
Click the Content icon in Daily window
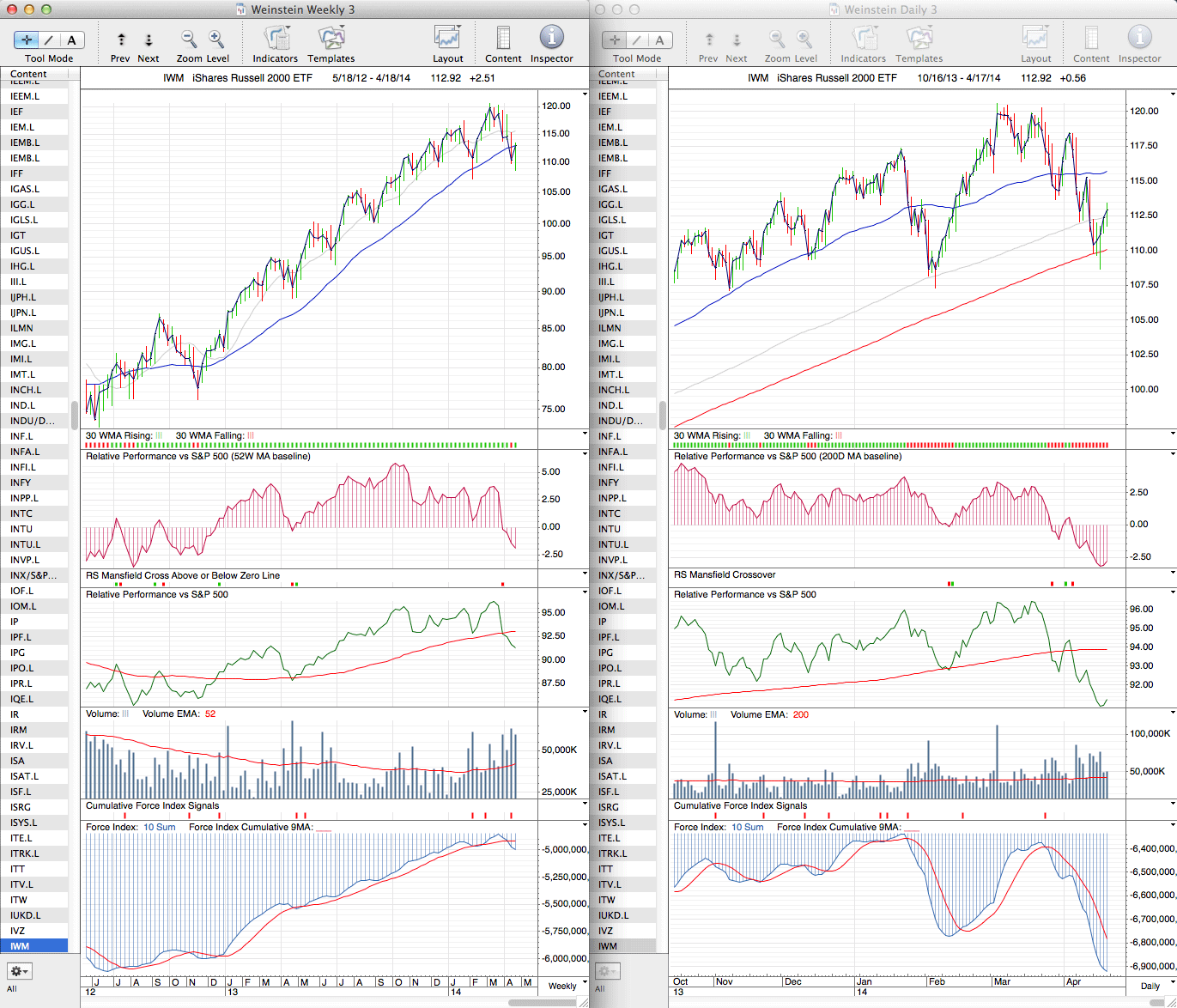[x=1091, y=39]
